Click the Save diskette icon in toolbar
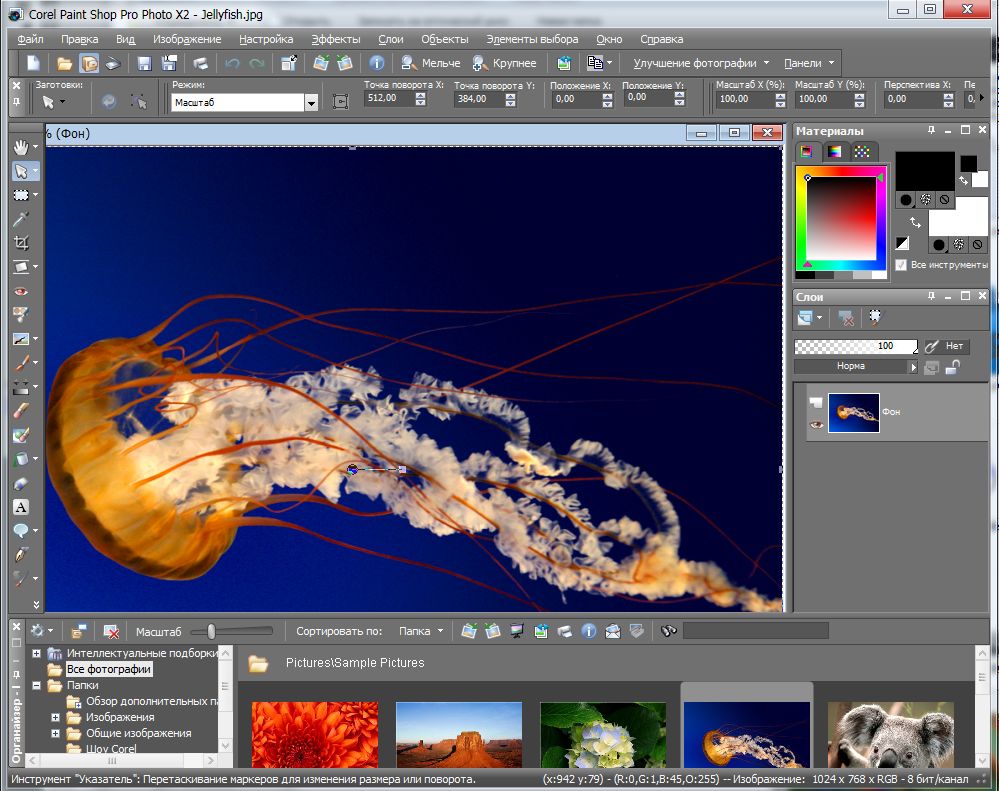The image size is (999, 791). click(x=144, y=63)
